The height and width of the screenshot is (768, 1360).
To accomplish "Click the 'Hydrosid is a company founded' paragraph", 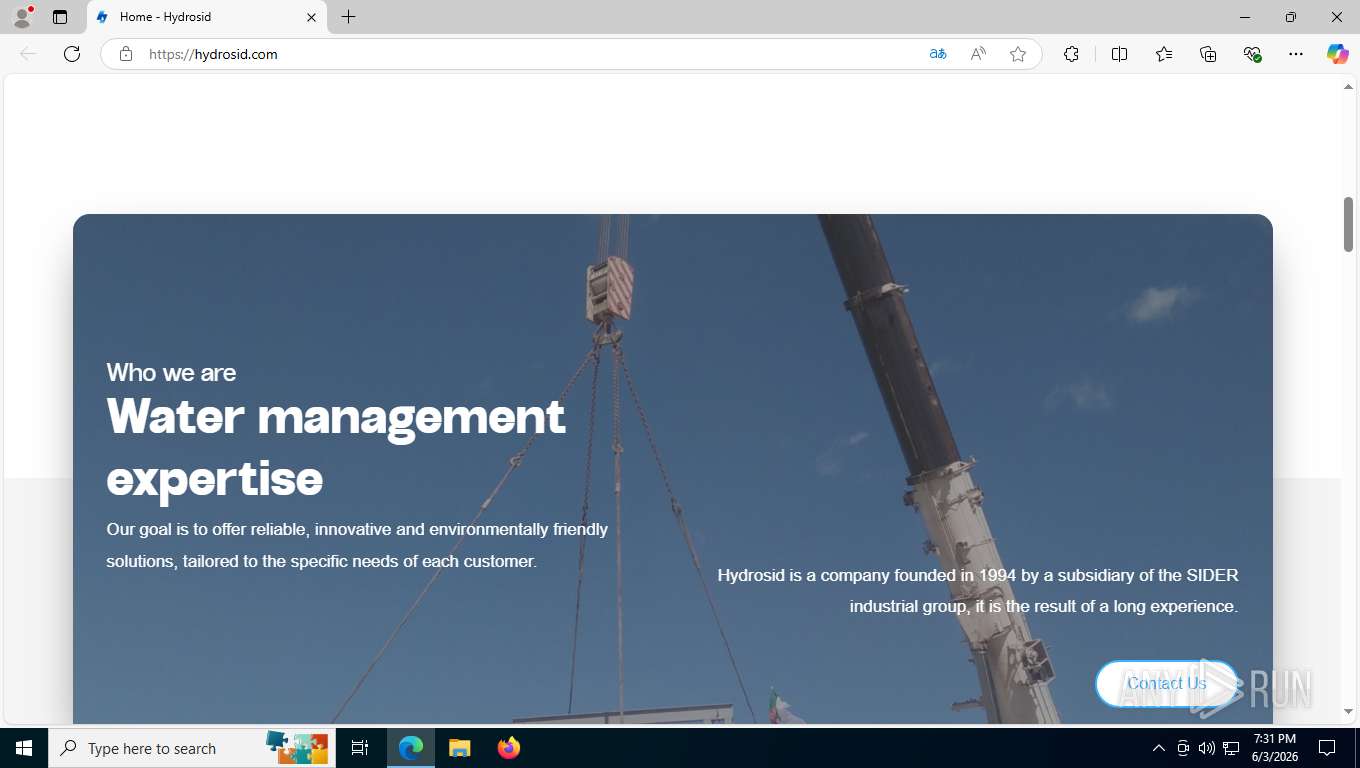I will (x=978, y=591).
